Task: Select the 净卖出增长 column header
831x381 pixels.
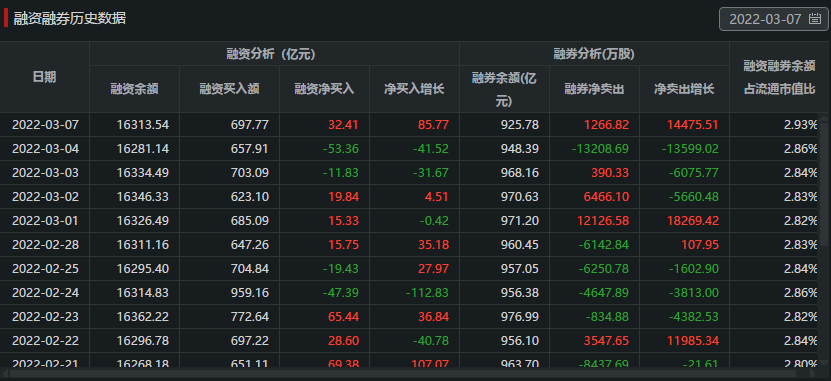Action: 684,89
